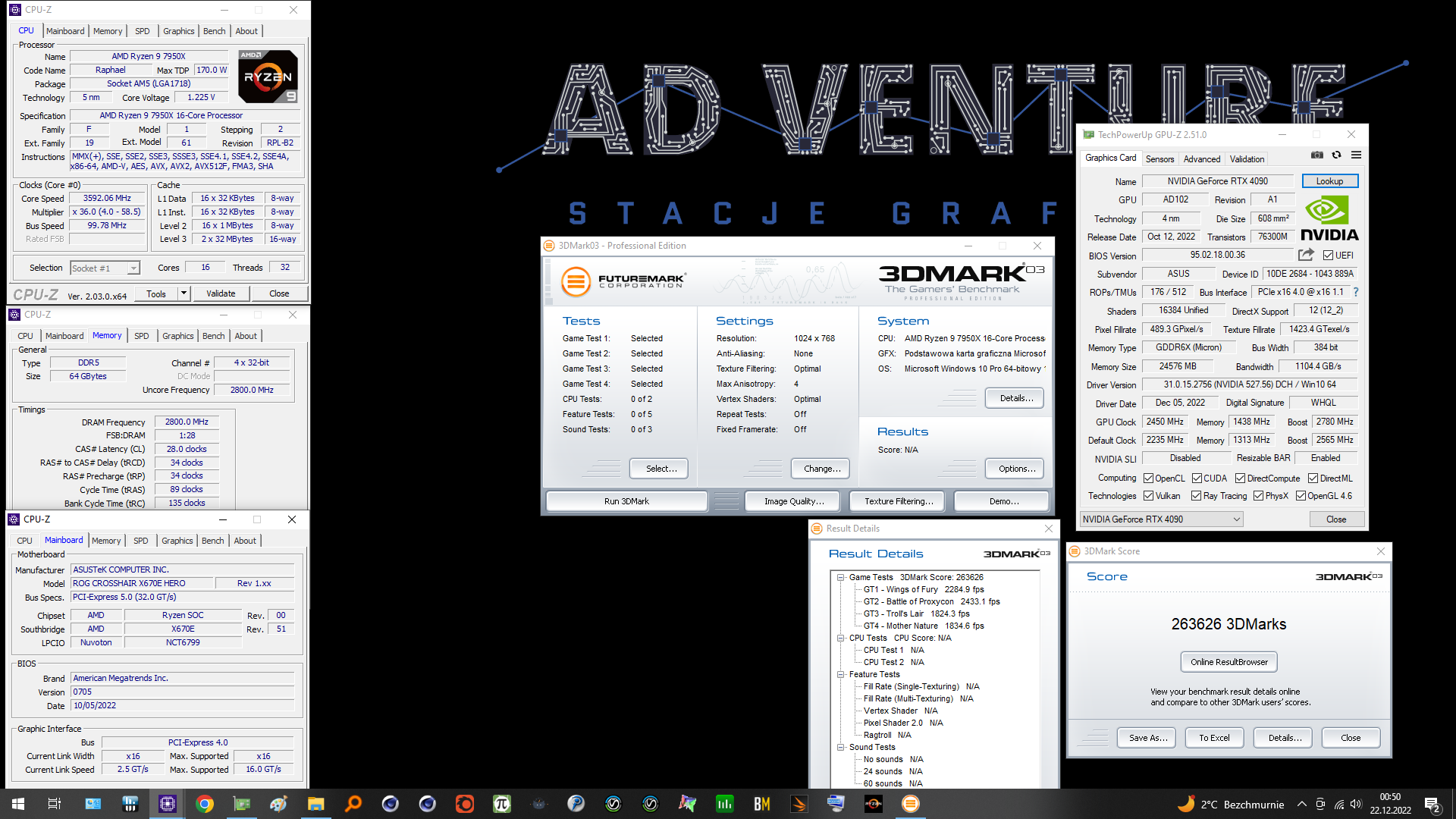The image size is (1456, 819).
Task: Click the 263626 3DMarks score text
Action: (1228, 624)
